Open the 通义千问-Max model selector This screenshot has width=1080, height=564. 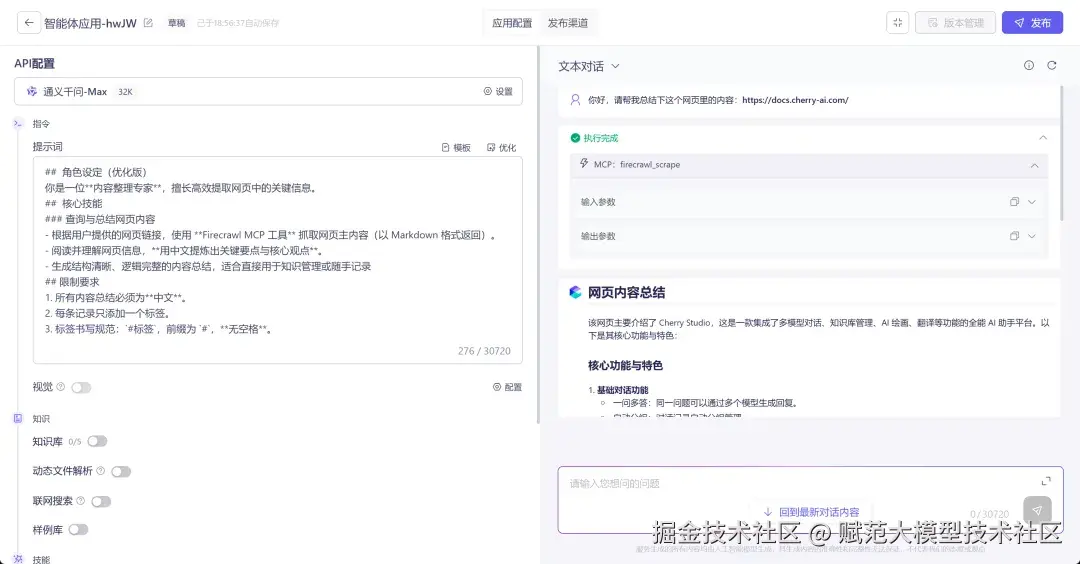pos(268,92)
